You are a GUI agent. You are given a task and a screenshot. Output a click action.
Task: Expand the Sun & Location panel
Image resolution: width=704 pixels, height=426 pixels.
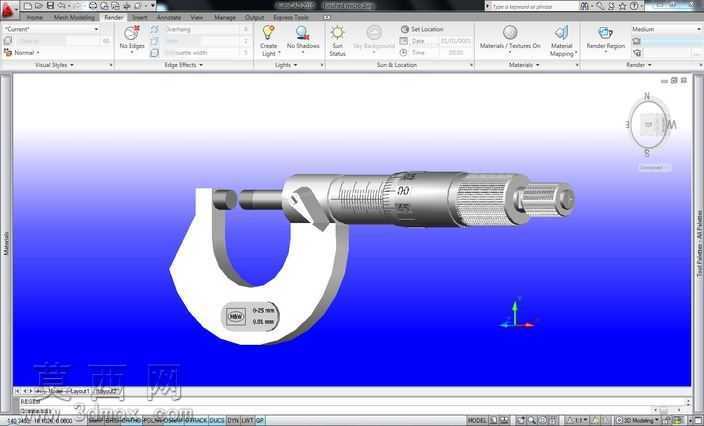tap(397, 65)
